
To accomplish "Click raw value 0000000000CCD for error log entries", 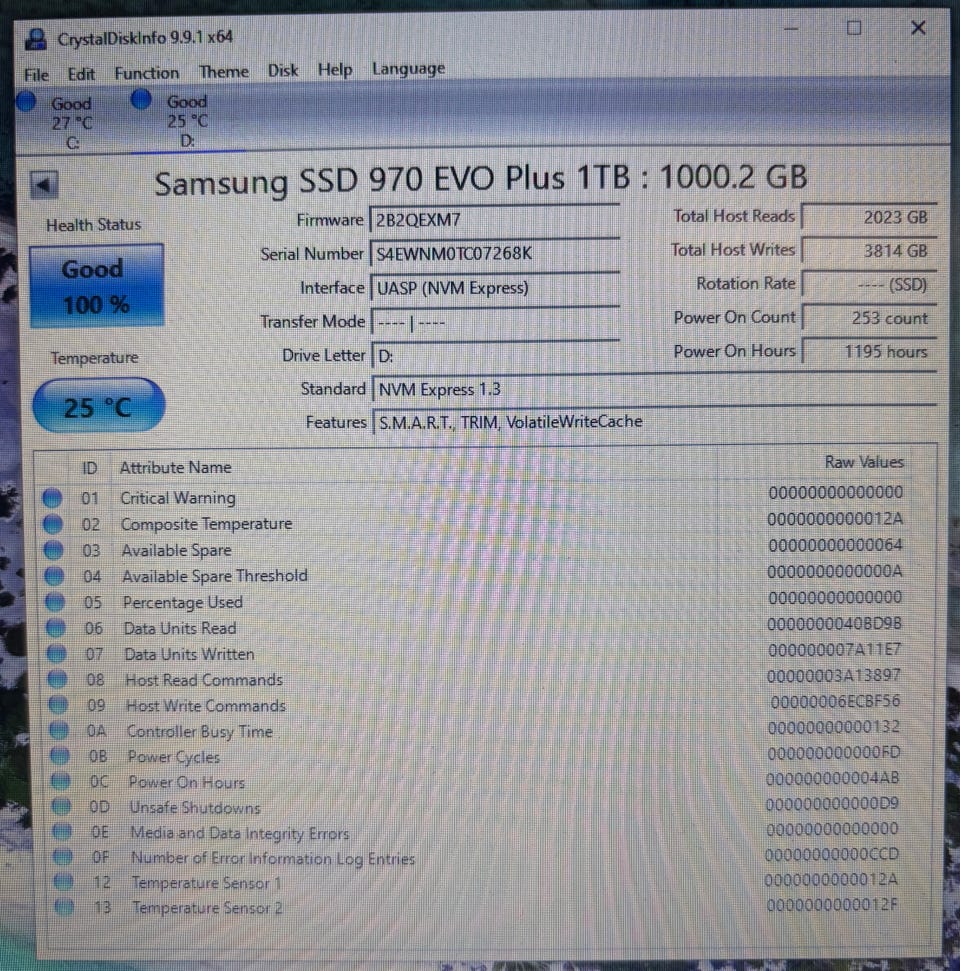I will (831, 855).
